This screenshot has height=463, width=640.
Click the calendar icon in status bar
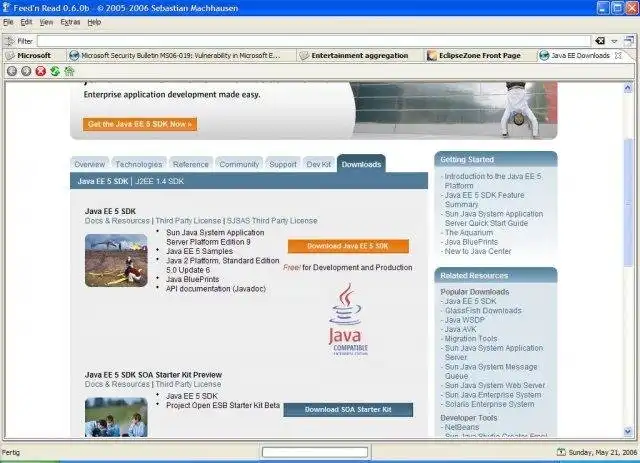561,452
